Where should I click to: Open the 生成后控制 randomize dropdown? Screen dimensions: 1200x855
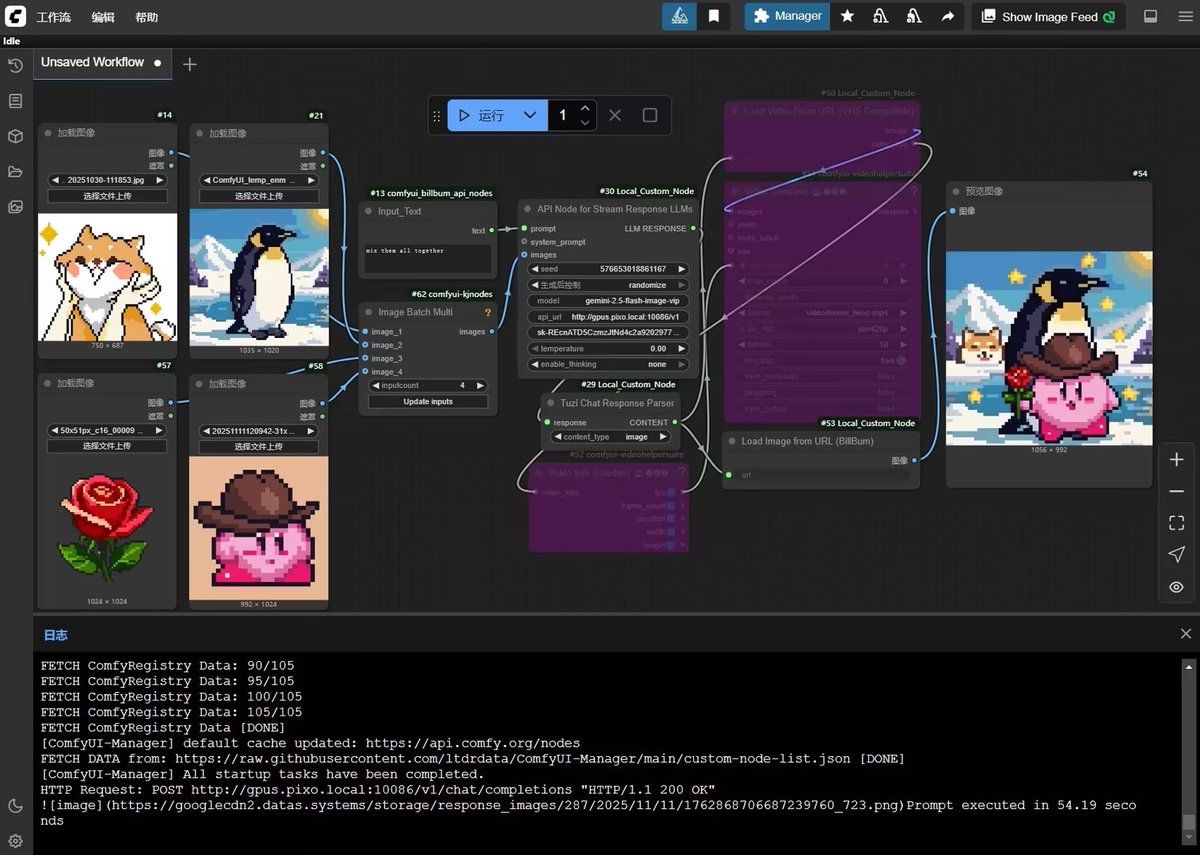pos(609,285)
